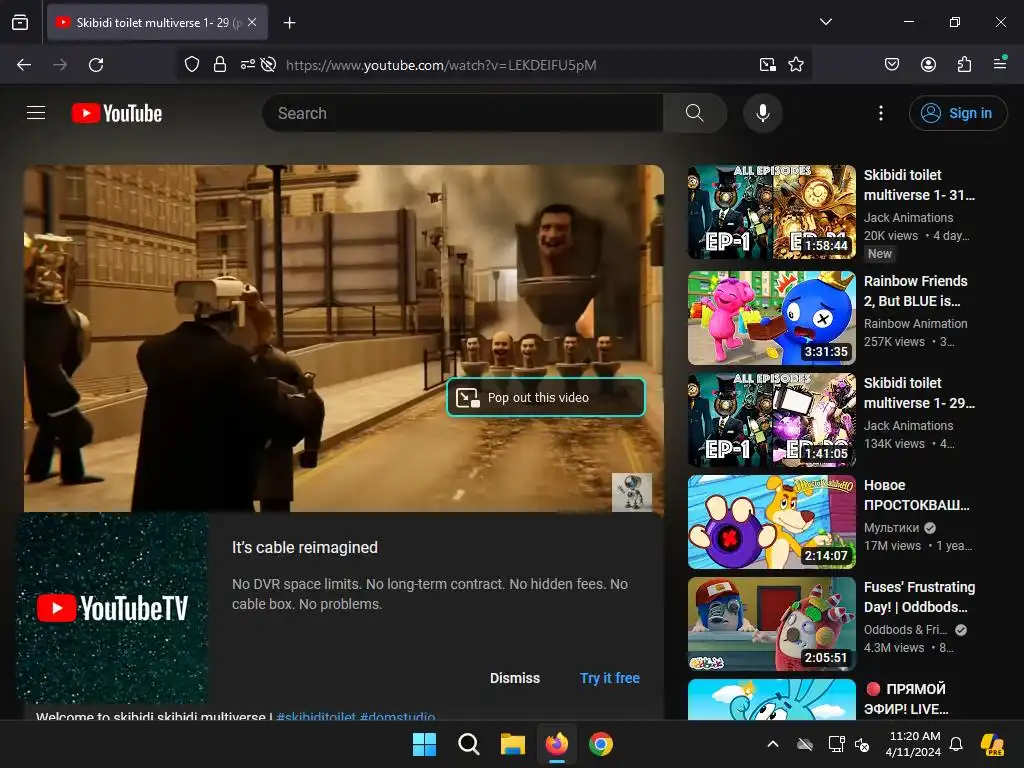Image resolution: width=1024 pixels, height=768 pixels.
Task: Open Fuses' Frustrating Day Oddbods title
Action: 919,597
